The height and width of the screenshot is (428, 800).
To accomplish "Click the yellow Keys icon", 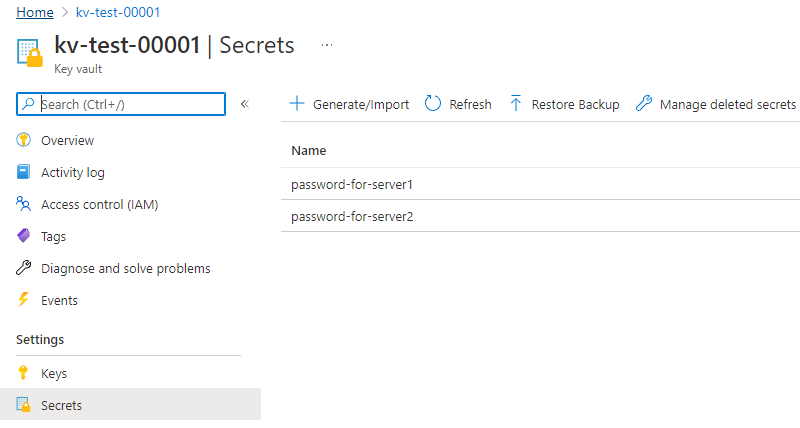I will click(x=23, y=373).
